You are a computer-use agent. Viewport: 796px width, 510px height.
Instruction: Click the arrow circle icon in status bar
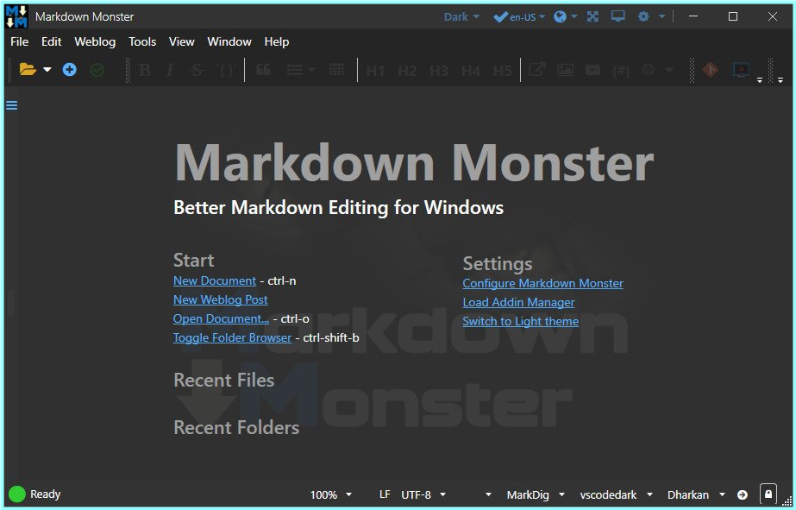pyautogui.click(x=742, y=495)
